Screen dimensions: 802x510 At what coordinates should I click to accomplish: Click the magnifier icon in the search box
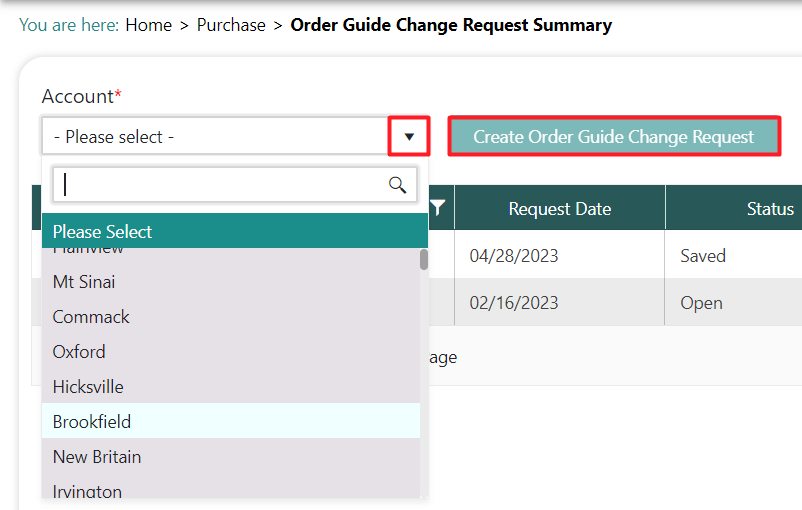pos(397,185)
